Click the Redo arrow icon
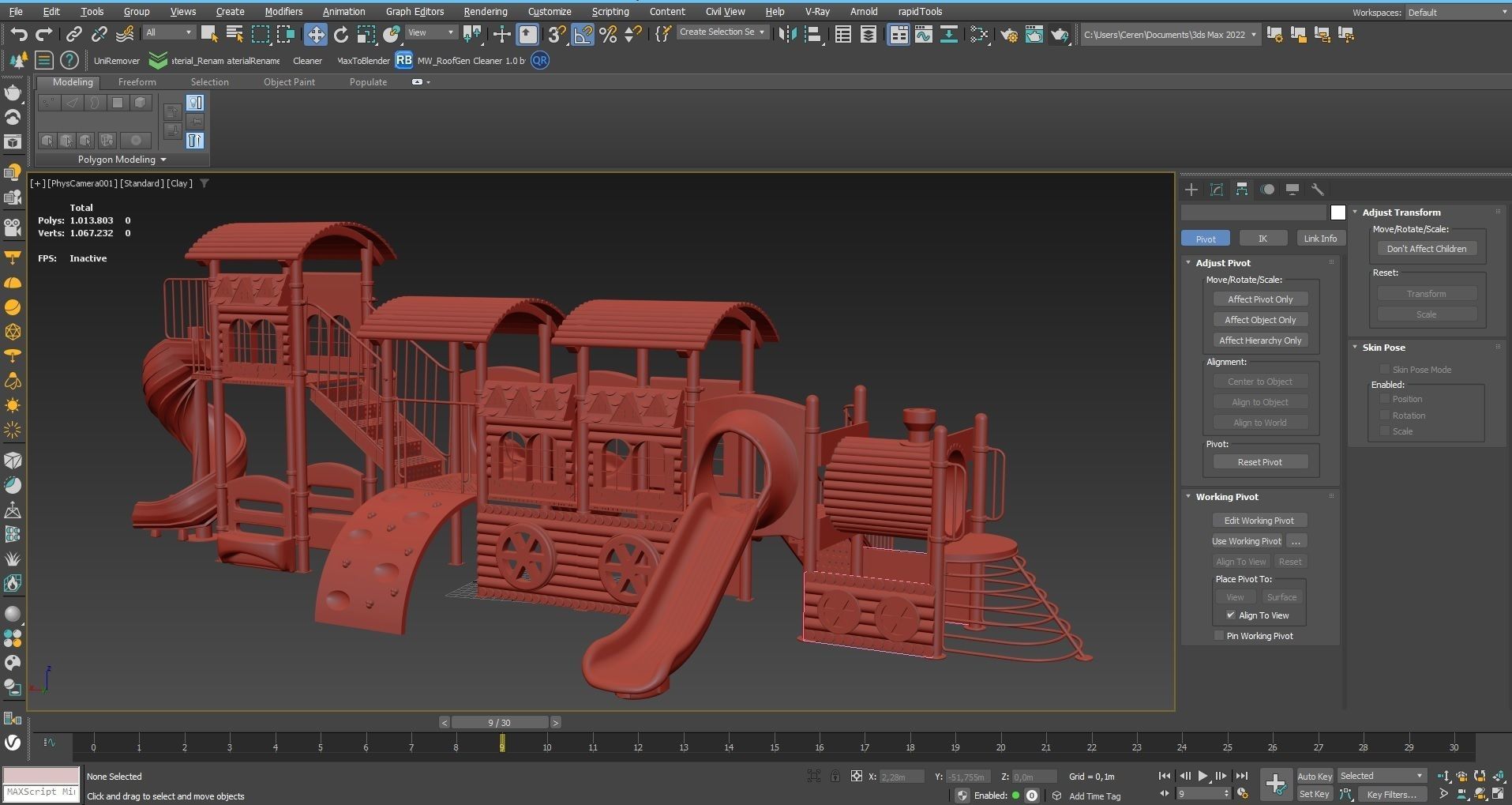 click(44, 34)
